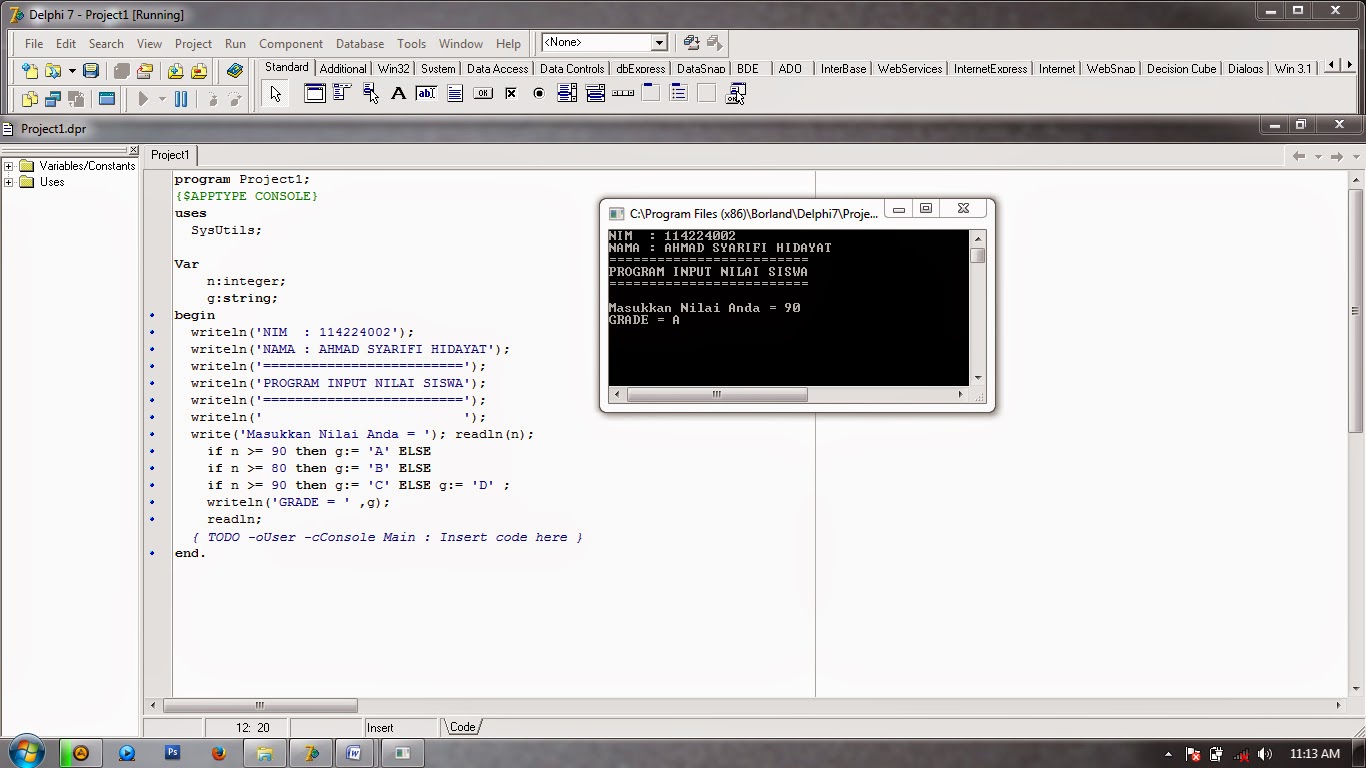Pick the Edit component icon in the palette
Viewport: 1366px width, 768px height.
coord(426,94)
